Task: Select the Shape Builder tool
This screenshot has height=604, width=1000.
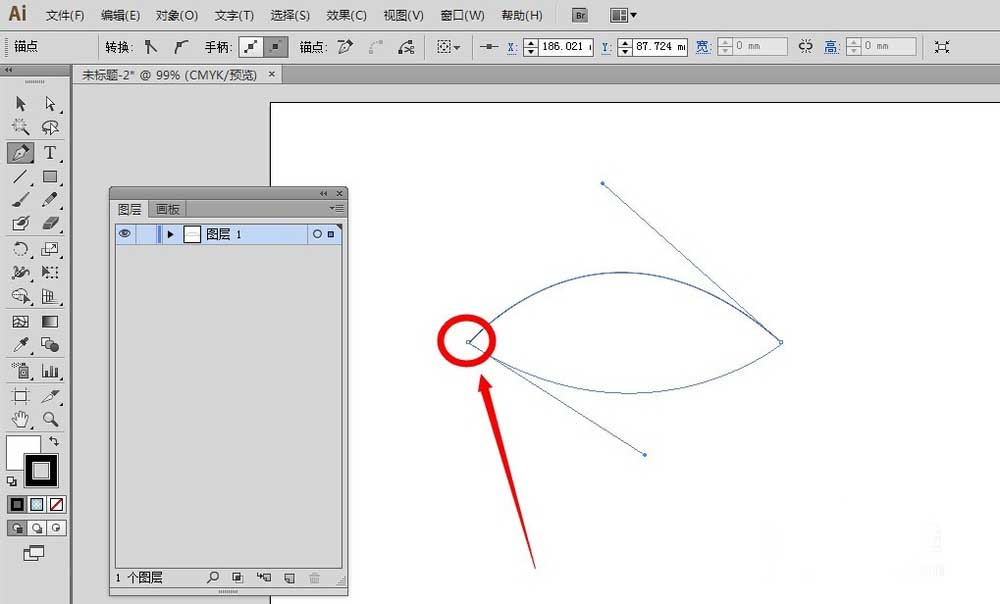Action: point(20,297)
